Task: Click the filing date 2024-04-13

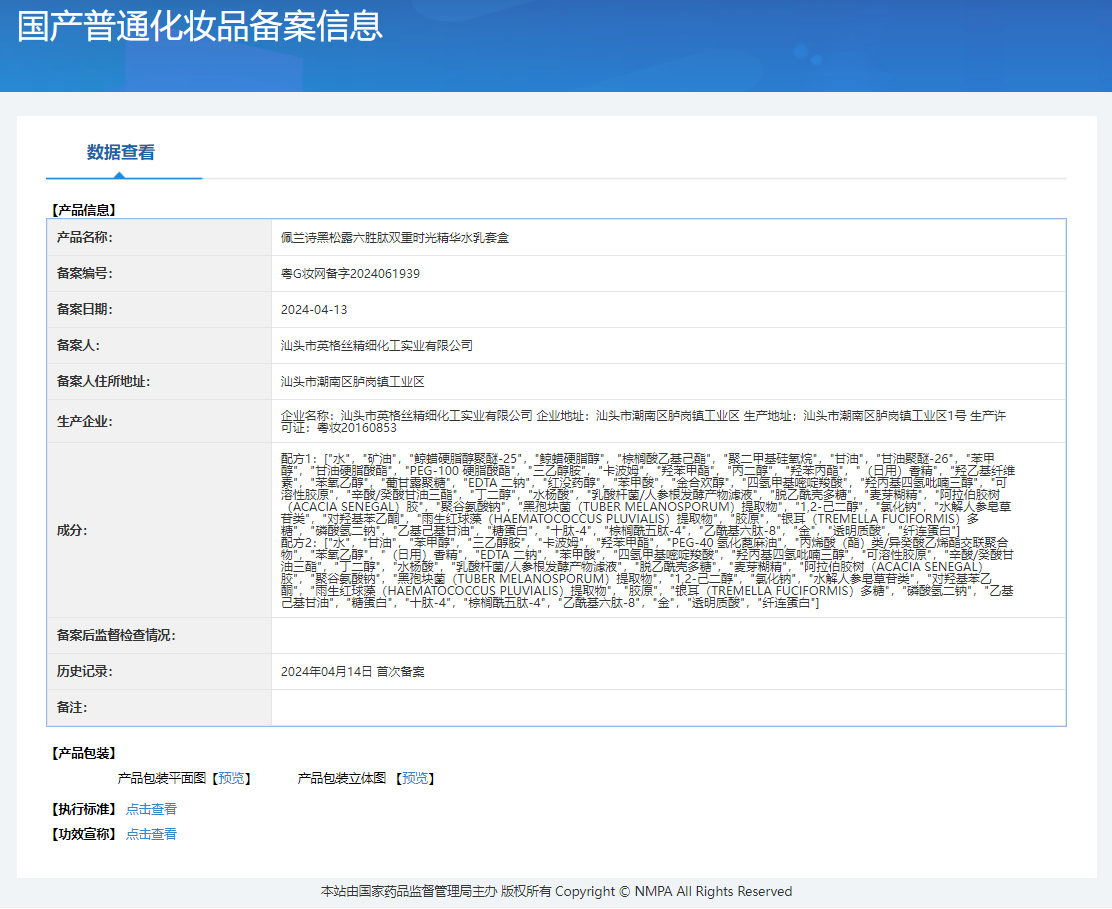Action: click(314, 310)
